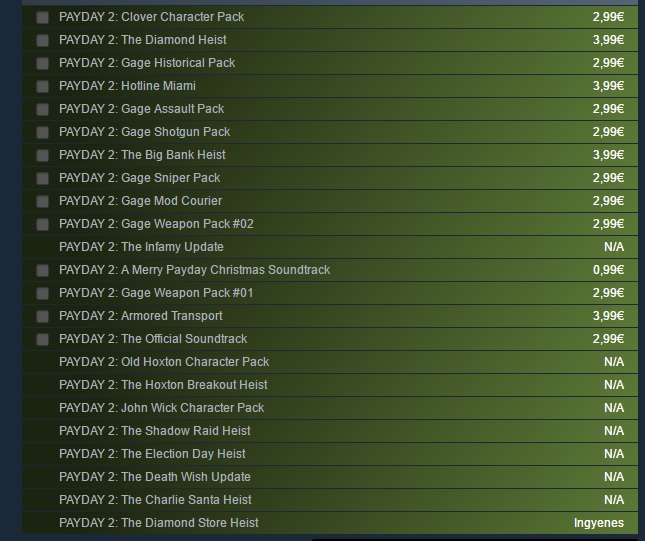Check the Gage Weapon Pack #01 checkbox
Image resolution: width=645 pixels, height=541 pixels.
coord(42,293)
